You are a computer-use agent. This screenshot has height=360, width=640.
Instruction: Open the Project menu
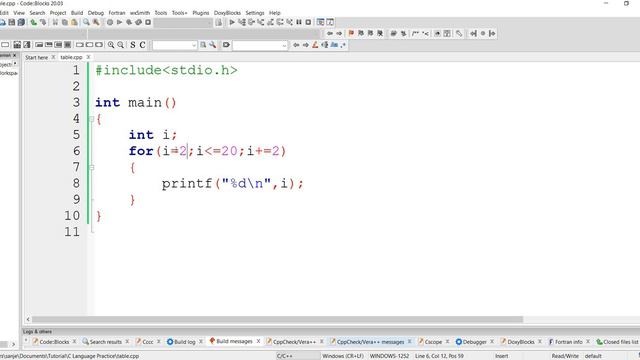point(58,13)
